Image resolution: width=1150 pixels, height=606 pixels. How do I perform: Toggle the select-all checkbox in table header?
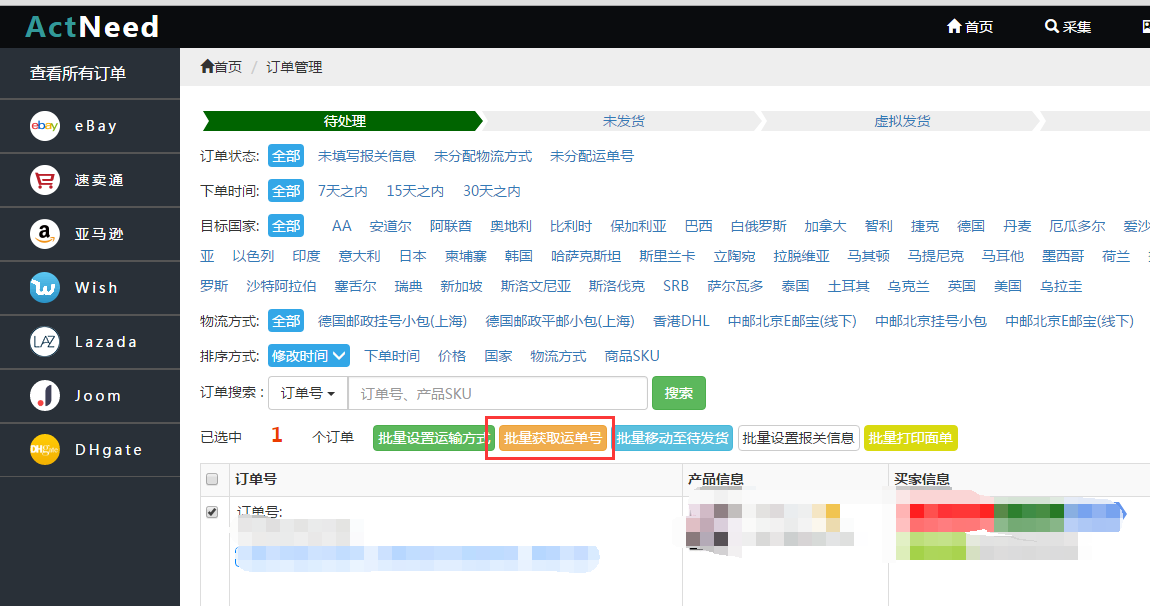tap(212, 479)
